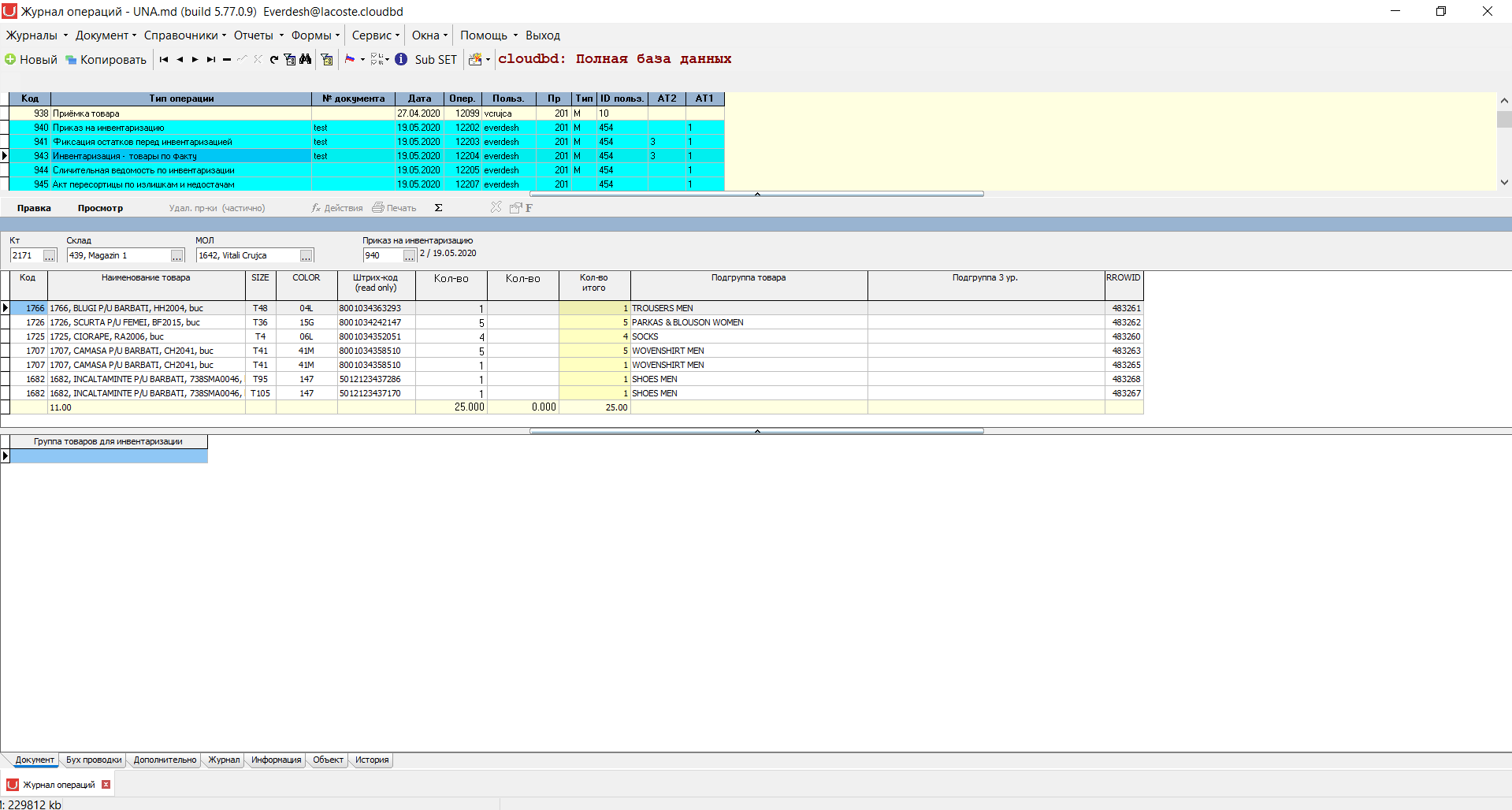Open lookup for Приказ на инвентаризацию 940

tap(410, 255)
